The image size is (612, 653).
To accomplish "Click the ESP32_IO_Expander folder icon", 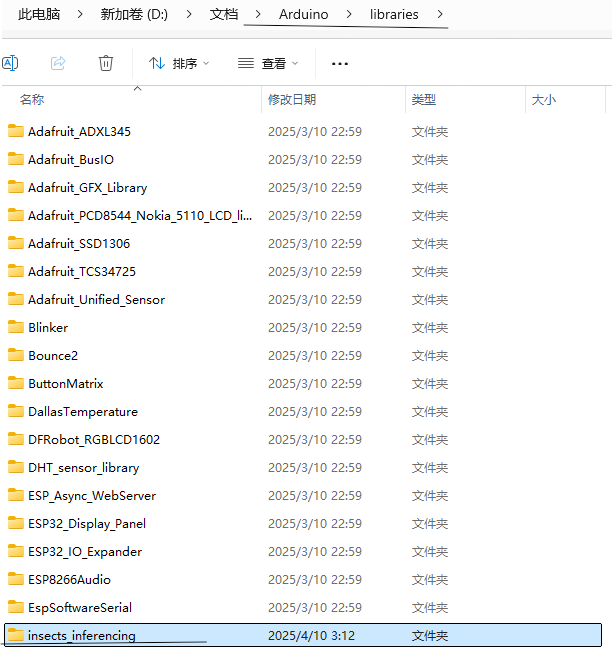I will 16,551.
